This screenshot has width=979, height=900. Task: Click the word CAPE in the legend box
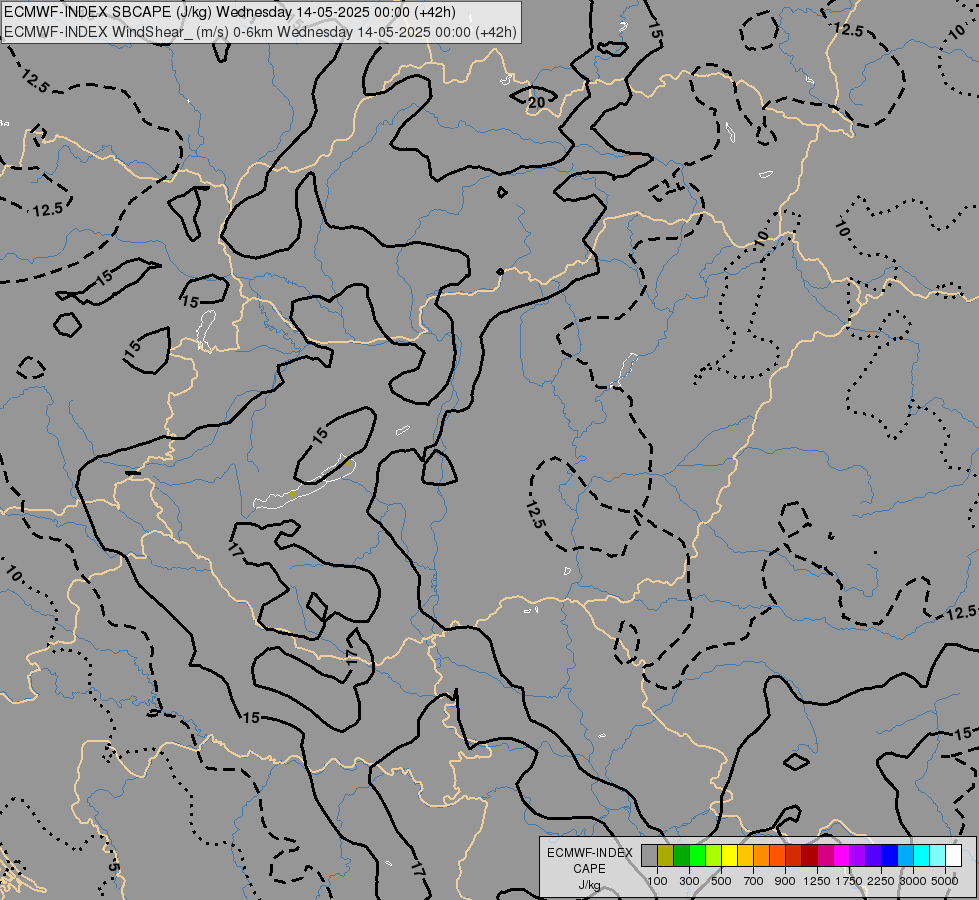tap(589, 869)
